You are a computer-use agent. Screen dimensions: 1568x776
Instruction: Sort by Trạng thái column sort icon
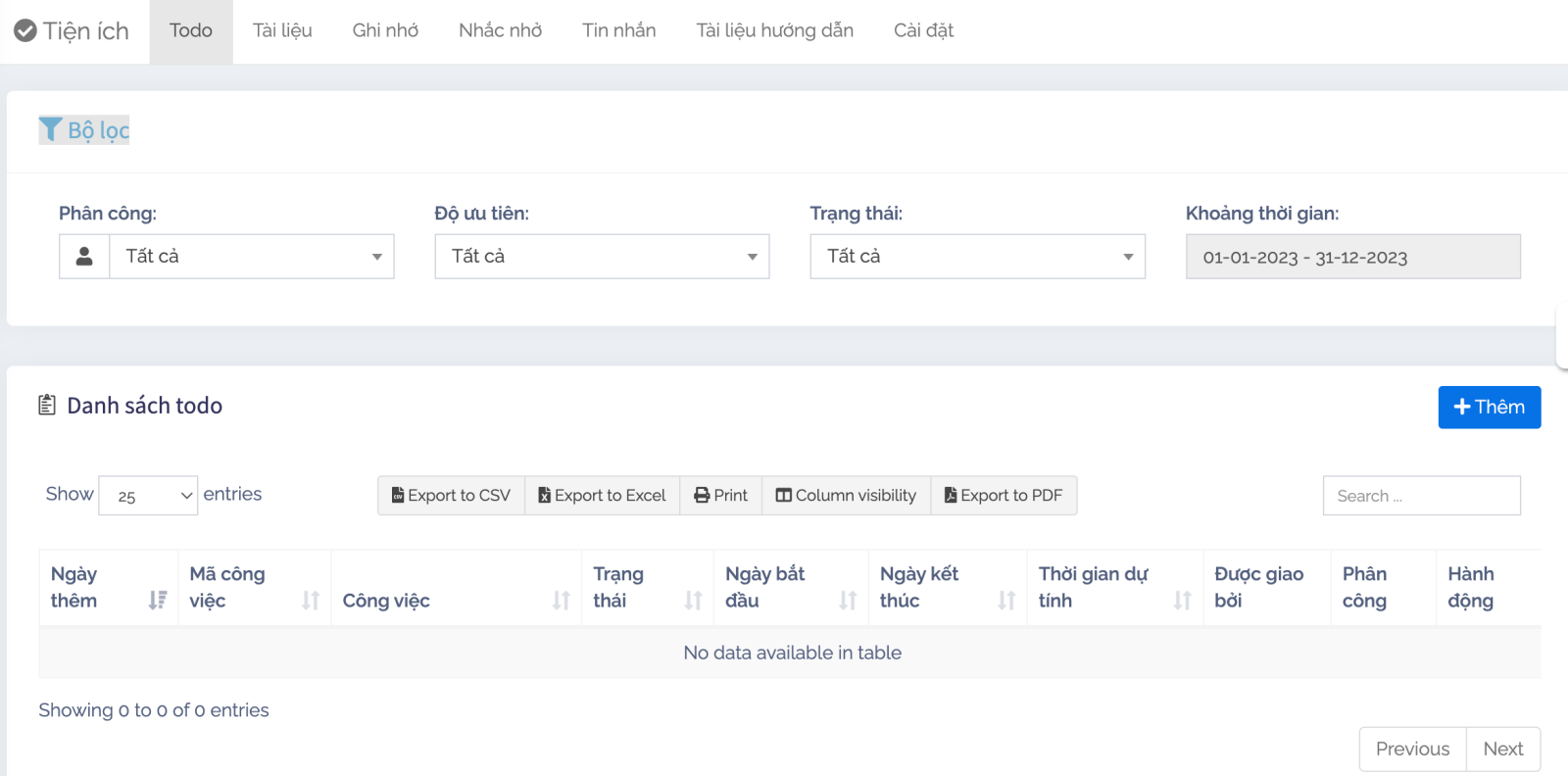[x=693, y=600]
